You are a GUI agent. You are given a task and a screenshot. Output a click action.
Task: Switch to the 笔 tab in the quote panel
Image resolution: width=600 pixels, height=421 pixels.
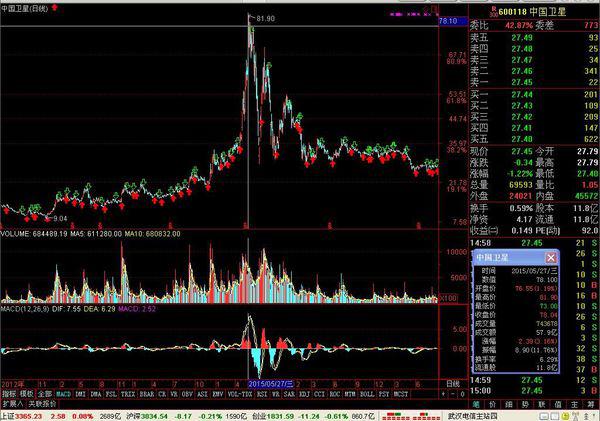[476, 404]
